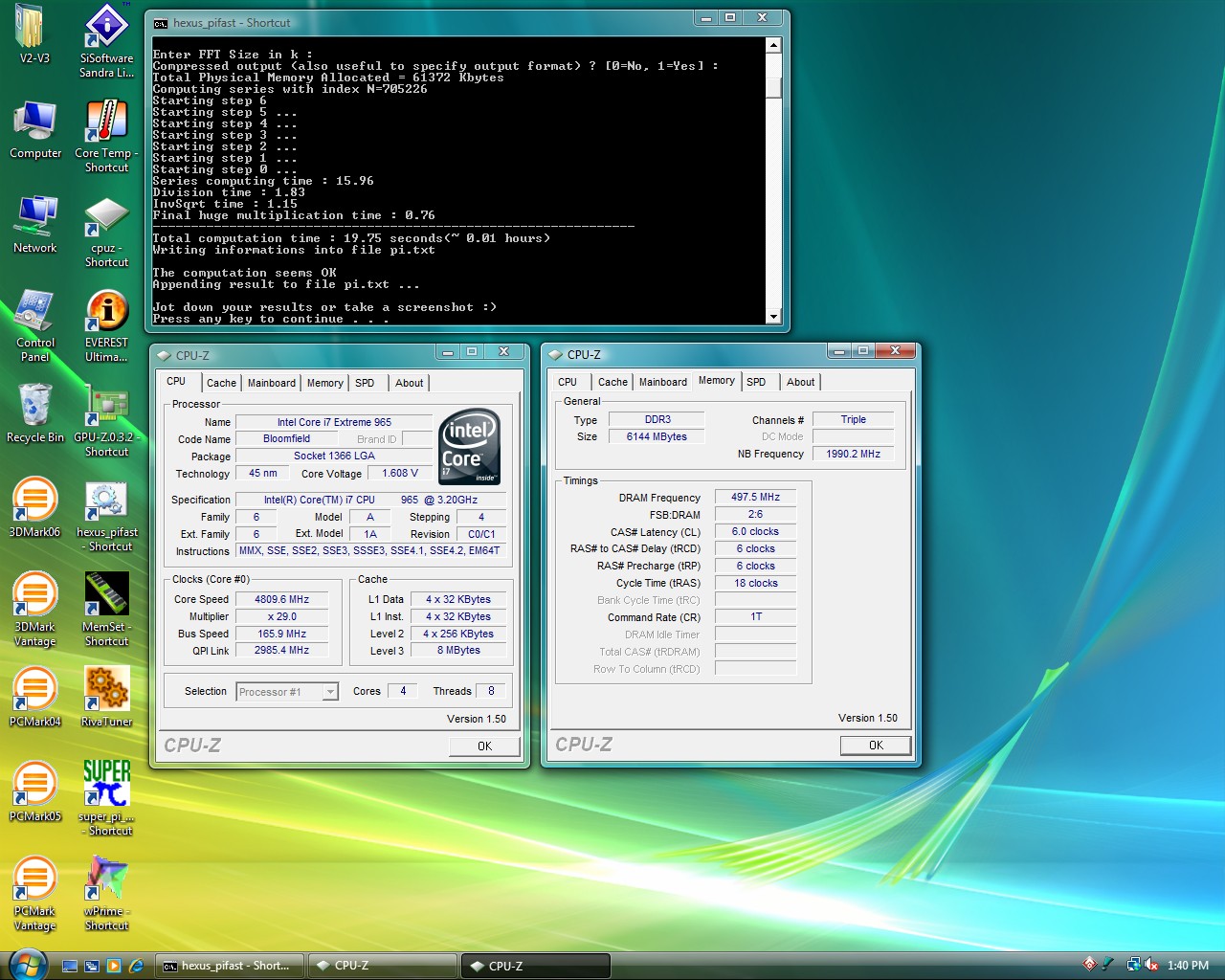The height and width of the screenshot is (980, 1225).
Task: Click the Intel Core i7 Extreme 965 name
Action: (334, 422)
